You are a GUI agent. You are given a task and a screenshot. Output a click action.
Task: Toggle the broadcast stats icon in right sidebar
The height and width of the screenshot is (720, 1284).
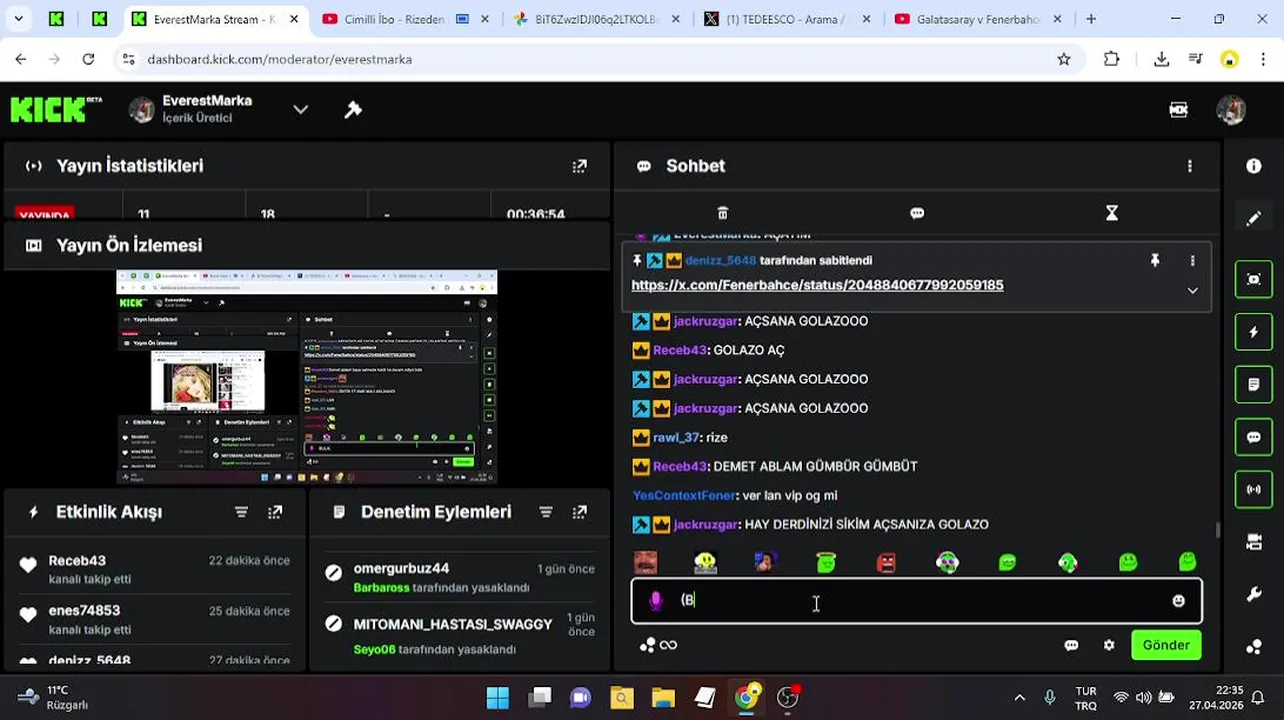pos(1253,489)
